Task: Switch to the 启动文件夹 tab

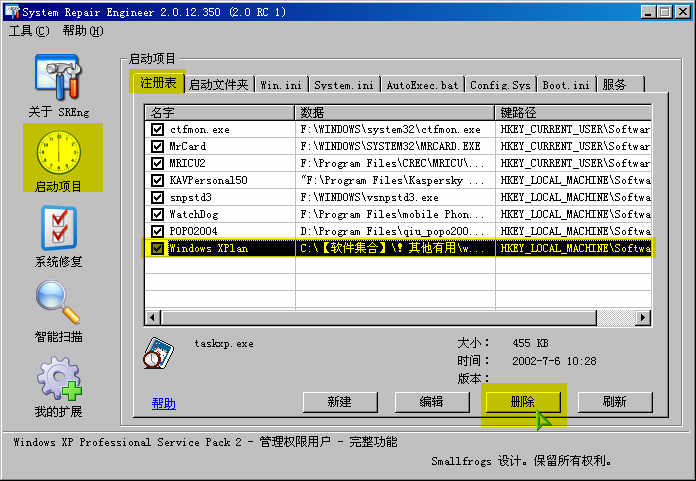Action: pyautogui.click(x=218, y=85)
